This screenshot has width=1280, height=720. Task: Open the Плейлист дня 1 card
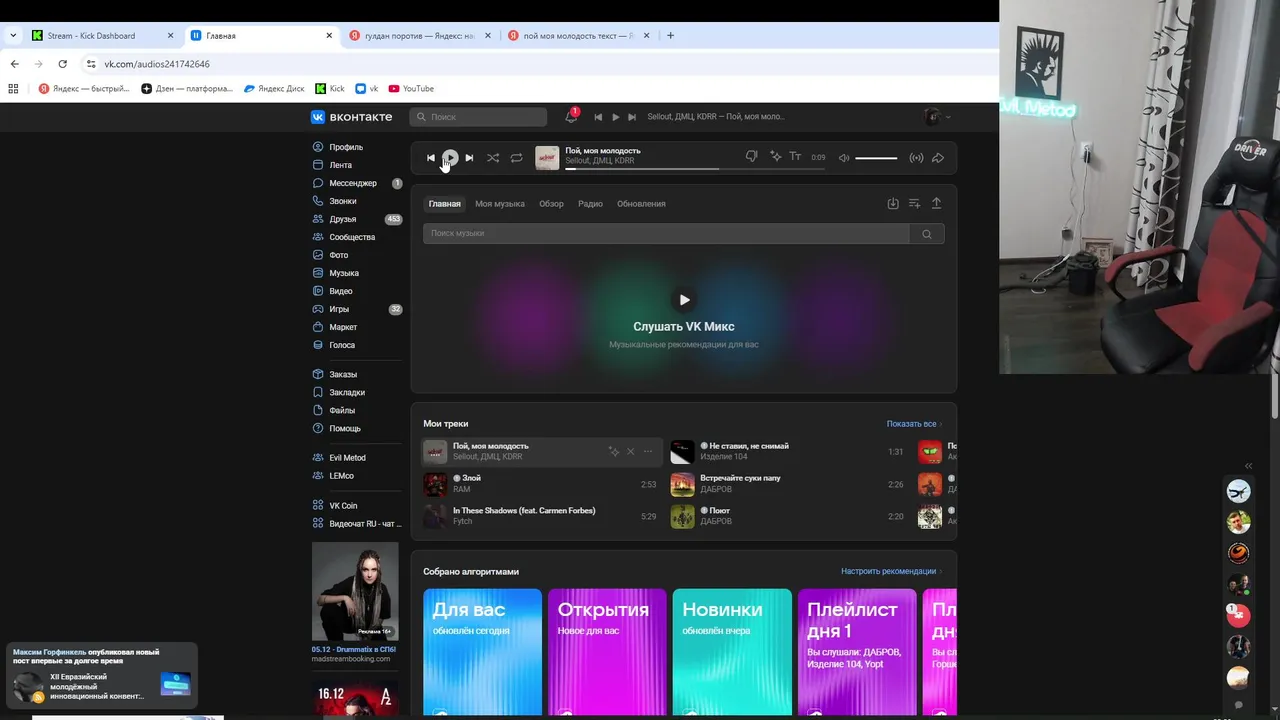click(857, 652)
